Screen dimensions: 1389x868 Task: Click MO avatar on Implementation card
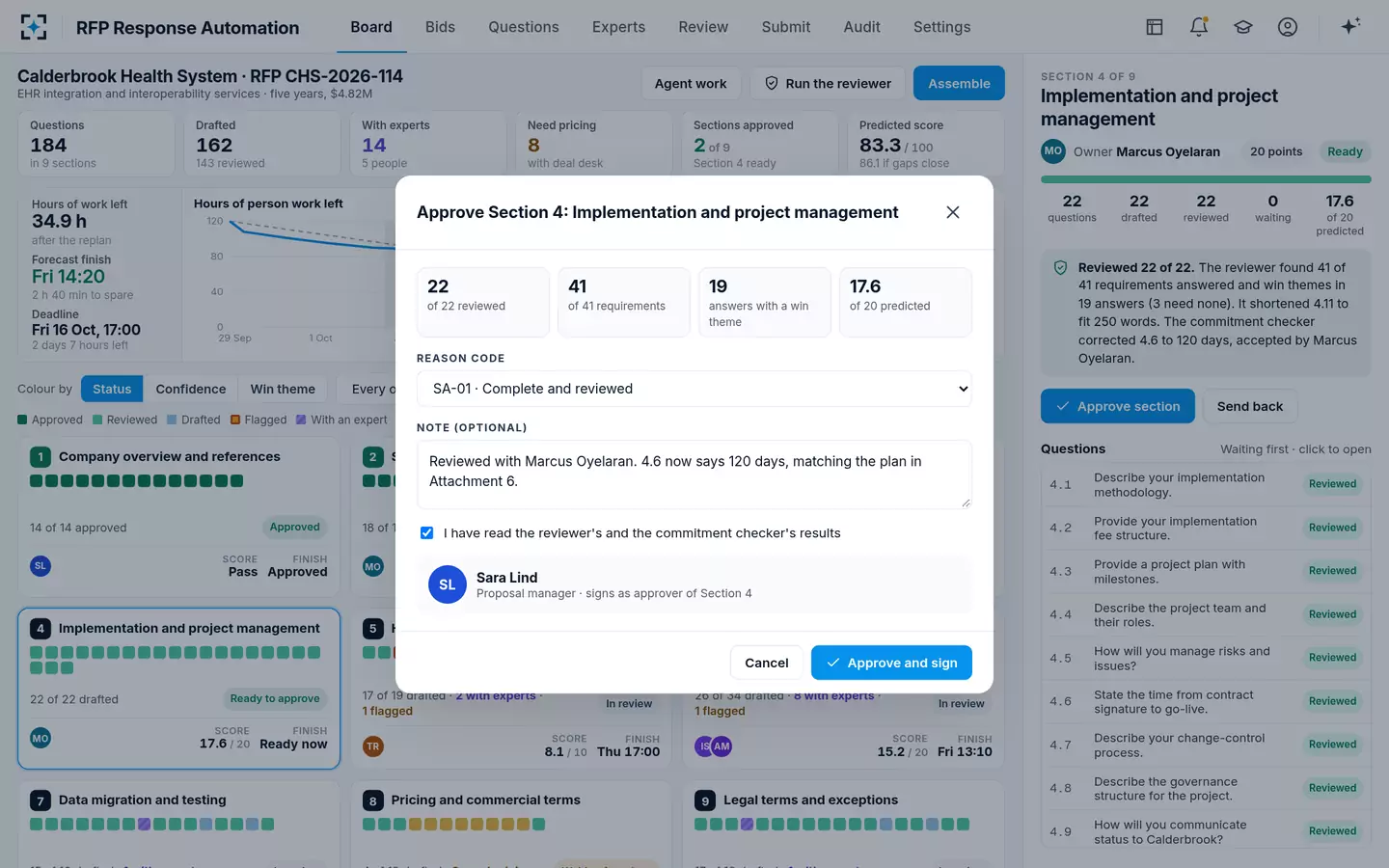click(41, 738)
